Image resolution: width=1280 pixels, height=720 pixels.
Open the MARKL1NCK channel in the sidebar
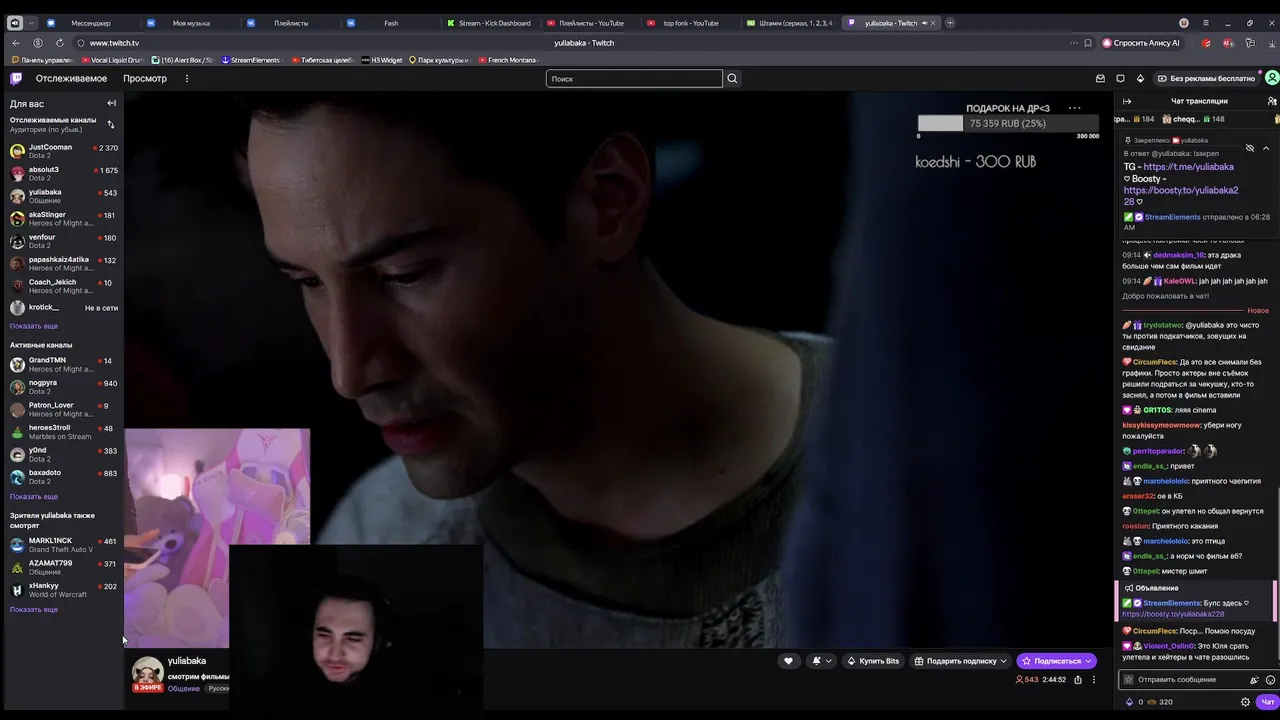pyautogui.click(x=63, y=545)
